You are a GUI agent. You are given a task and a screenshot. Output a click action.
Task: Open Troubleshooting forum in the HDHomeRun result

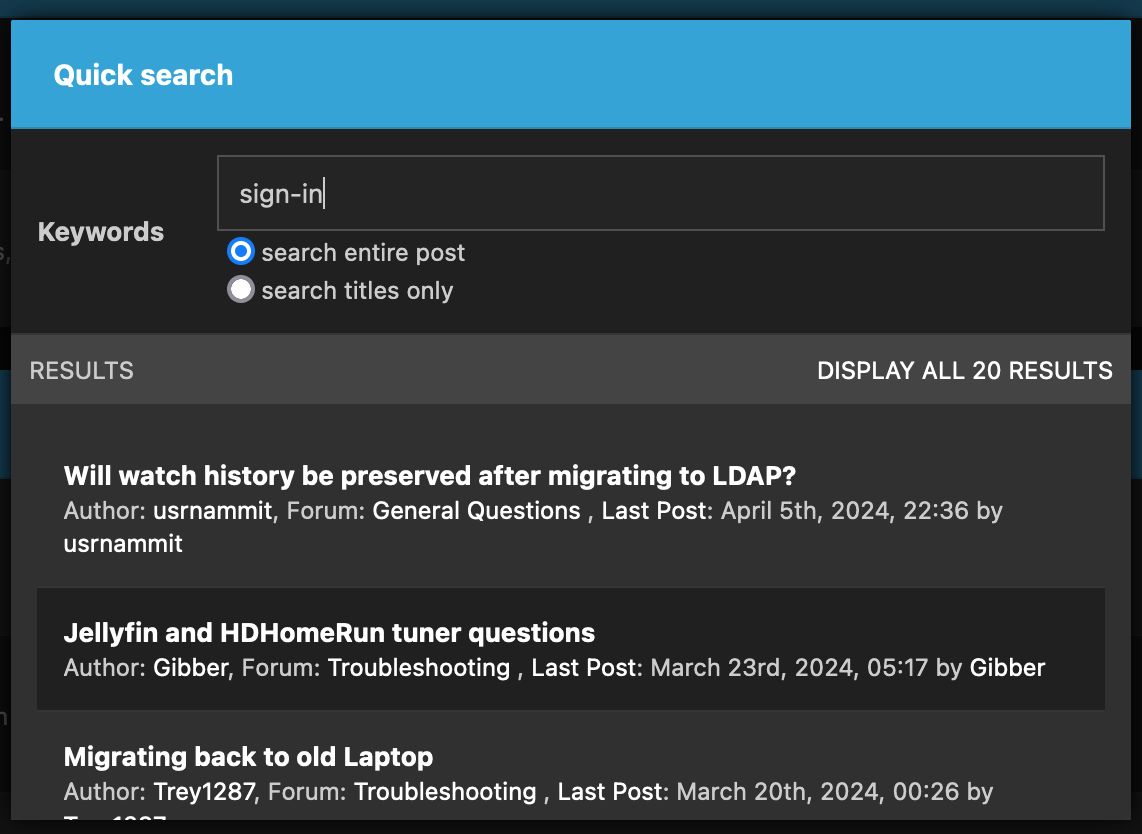click(419, 668)
